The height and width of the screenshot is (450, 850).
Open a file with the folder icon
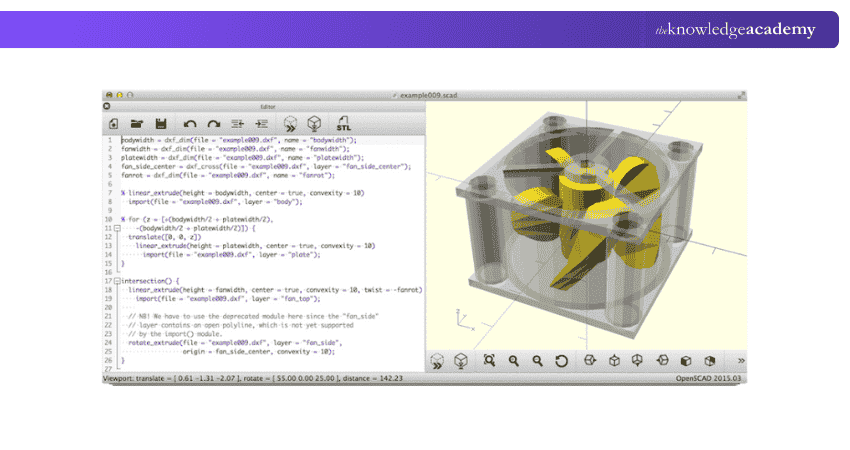pyautogui.click(x=137, y=123)
